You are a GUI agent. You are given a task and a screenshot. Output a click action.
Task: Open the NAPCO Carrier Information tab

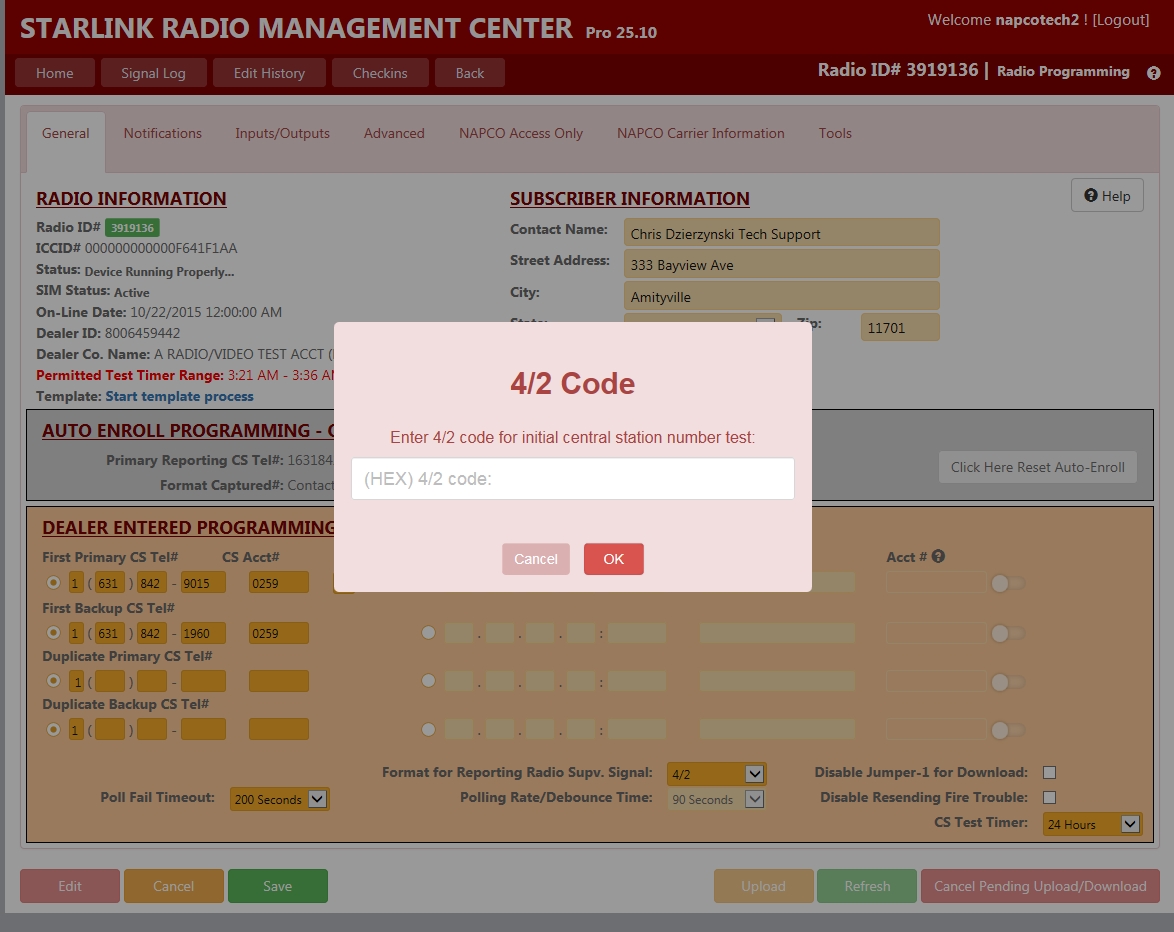click(x=701, y=133)
